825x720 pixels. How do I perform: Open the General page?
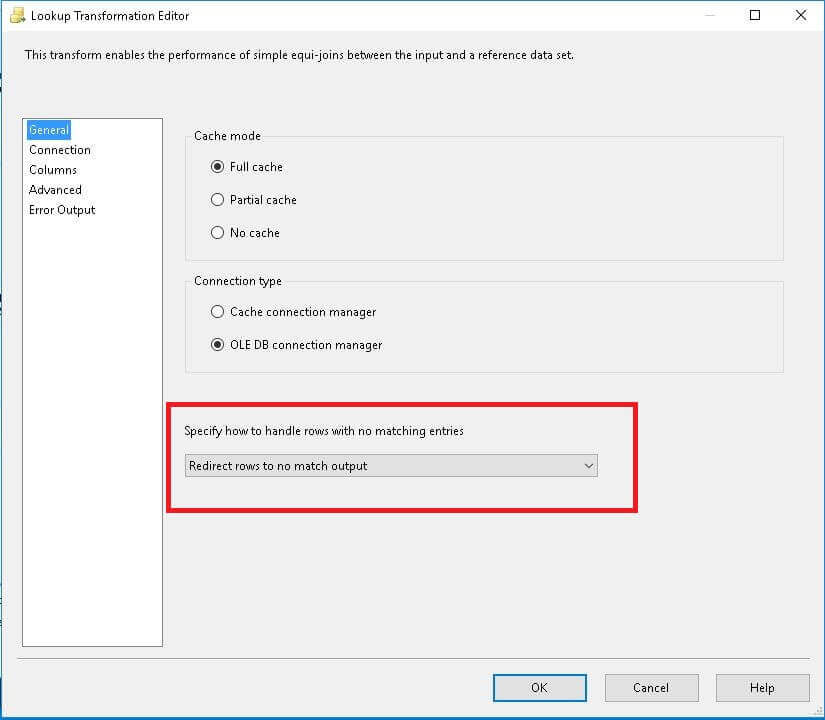tap(49, 130)
